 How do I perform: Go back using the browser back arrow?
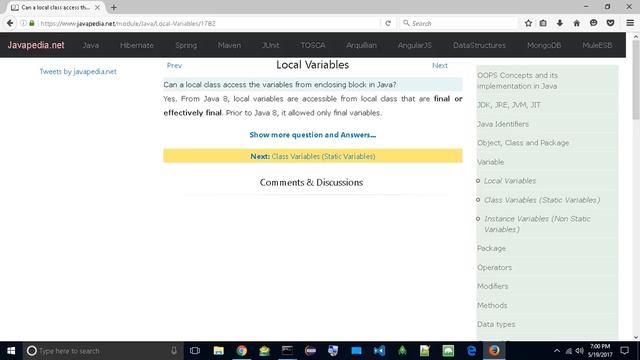coord(10,23)
